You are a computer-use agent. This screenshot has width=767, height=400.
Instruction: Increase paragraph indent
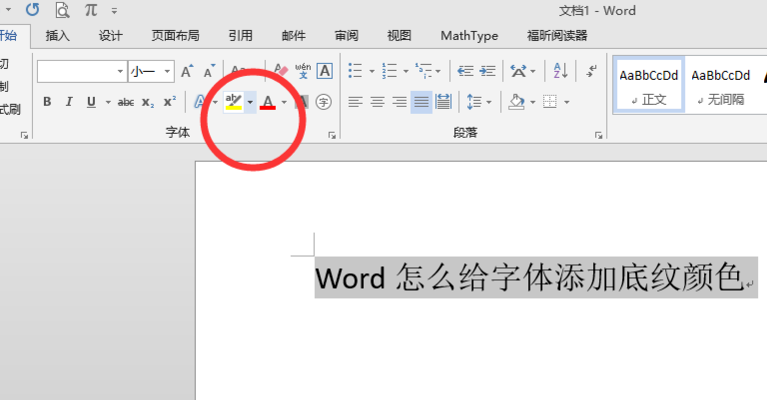click(487, 71)
